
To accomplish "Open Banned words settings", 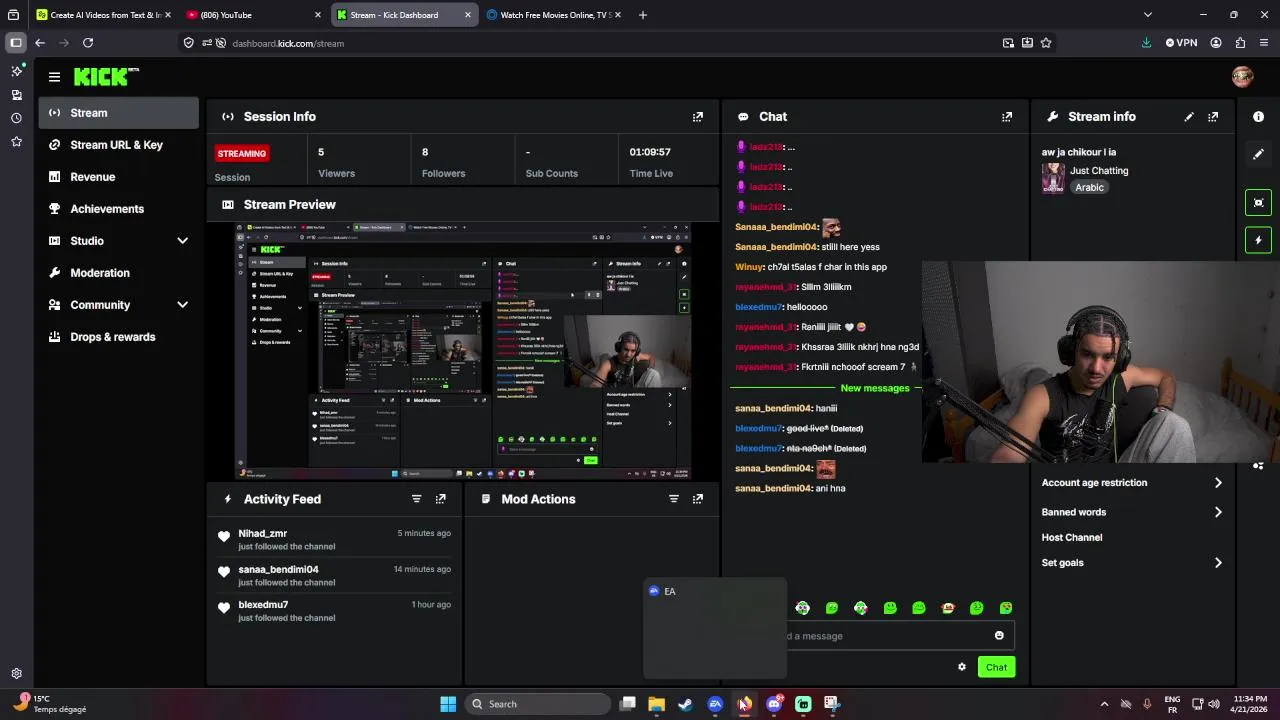I will (x=1132, y=512).
